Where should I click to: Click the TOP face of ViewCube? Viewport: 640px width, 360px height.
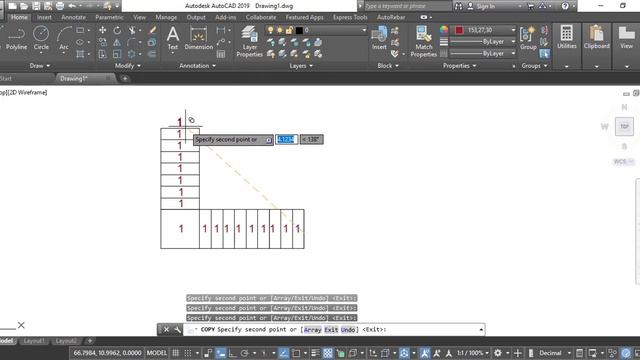624,127
